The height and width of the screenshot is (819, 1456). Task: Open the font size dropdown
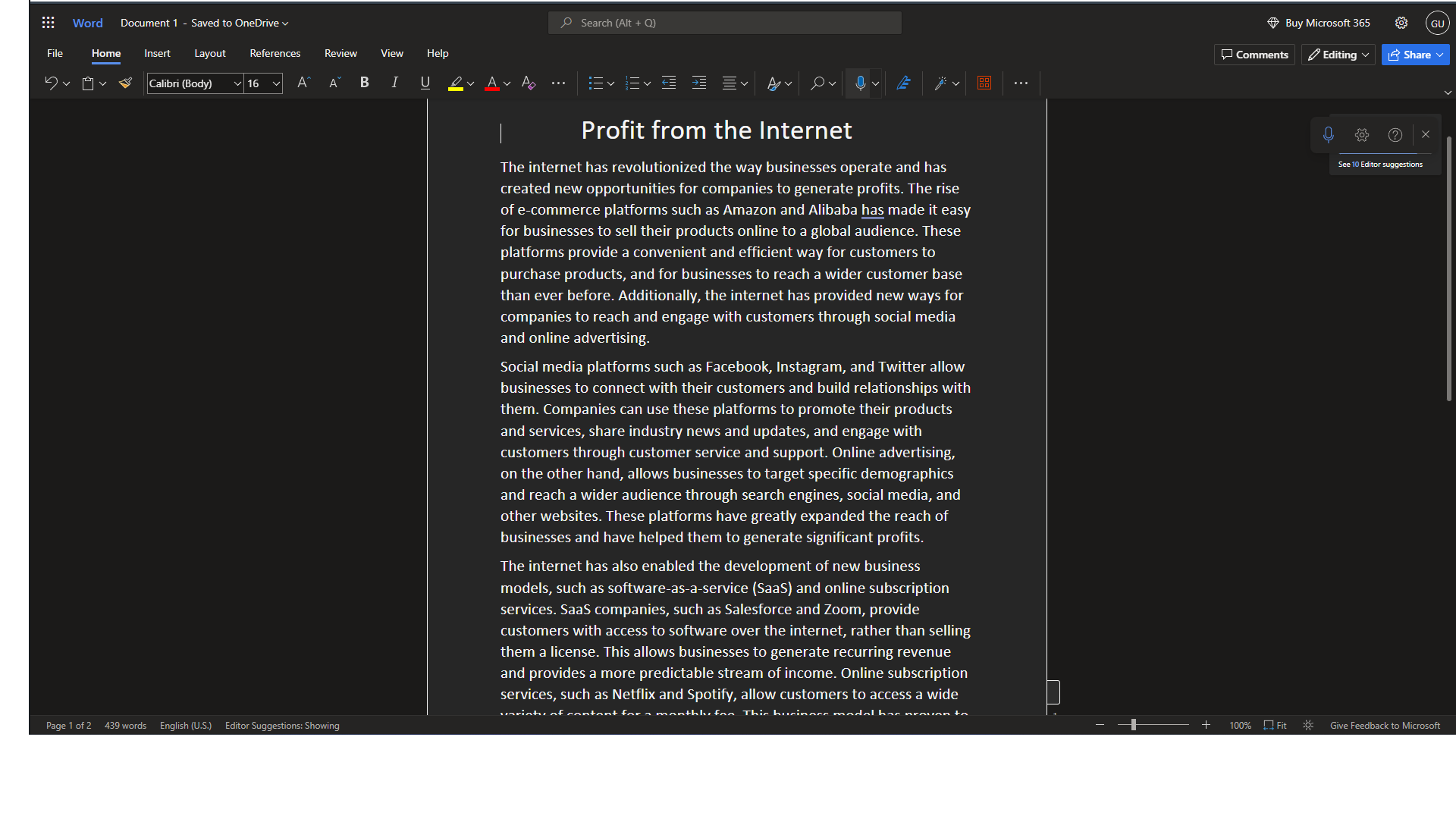(x=276, y=83)
